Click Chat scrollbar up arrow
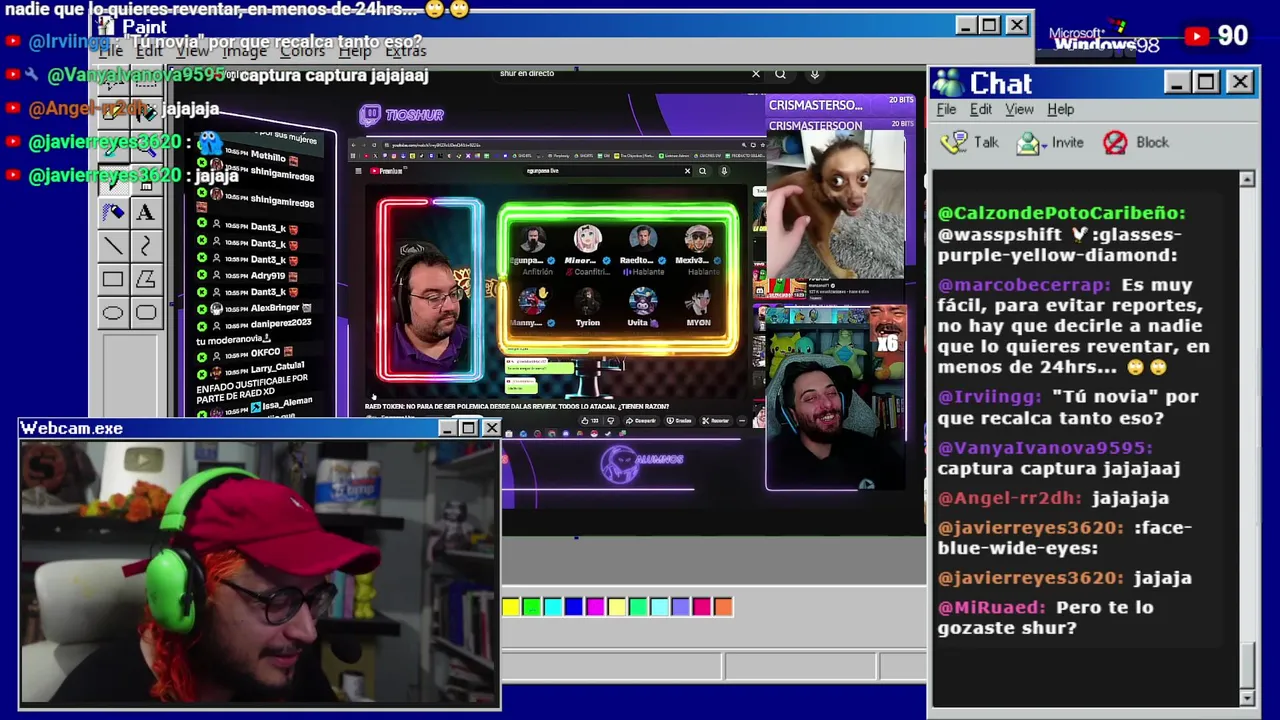Screen dimensions: 1280x720 pyautogui.click(x=1247, y=180)
